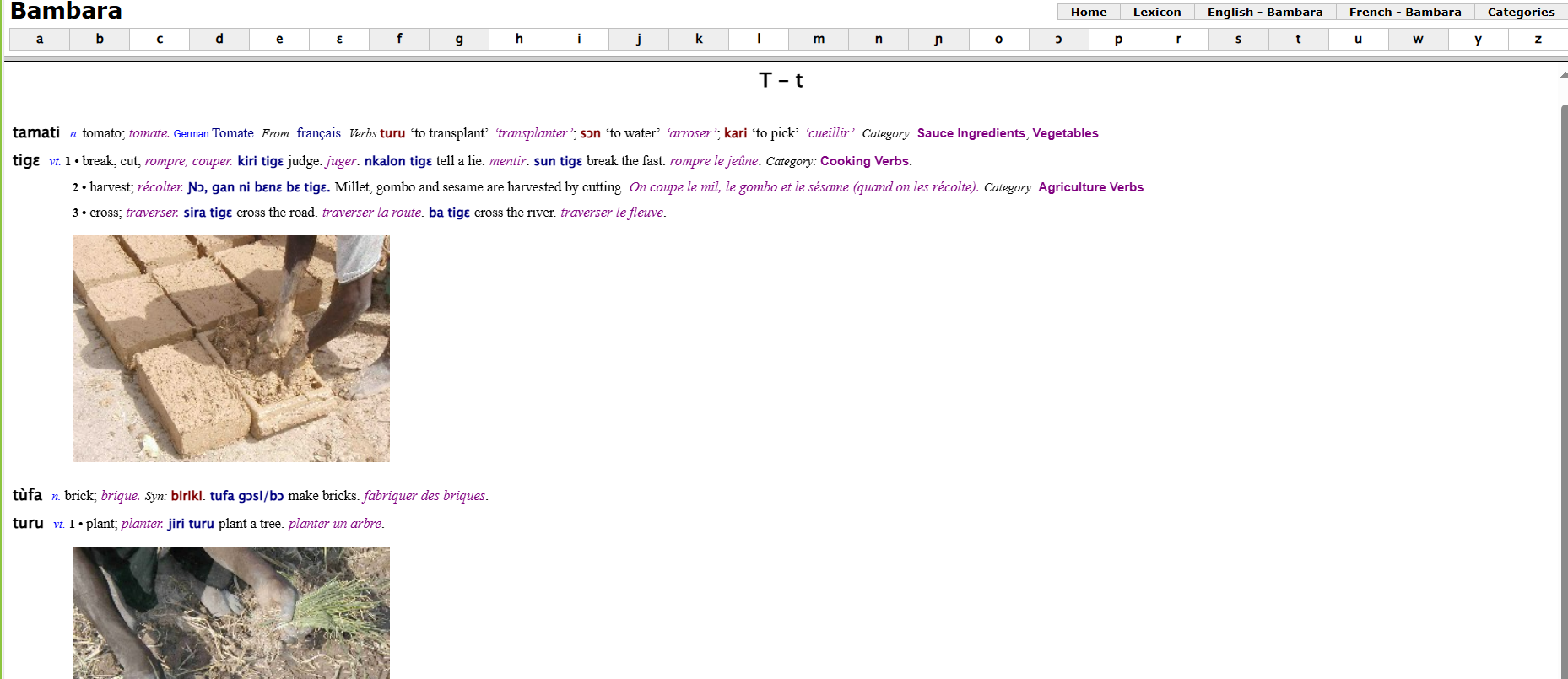
Task: Click the 'jiri turu' example phrase
Action: click(x=191, y=524)
